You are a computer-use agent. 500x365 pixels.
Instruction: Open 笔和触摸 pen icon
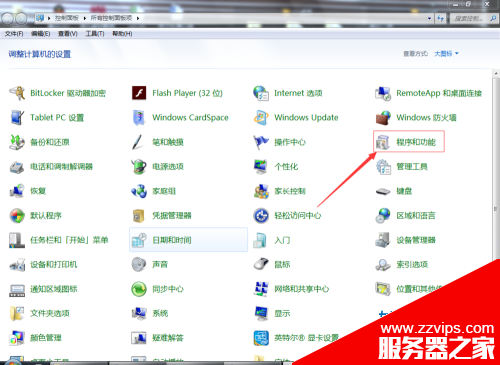pyautogui.click(x=138, y=142)
